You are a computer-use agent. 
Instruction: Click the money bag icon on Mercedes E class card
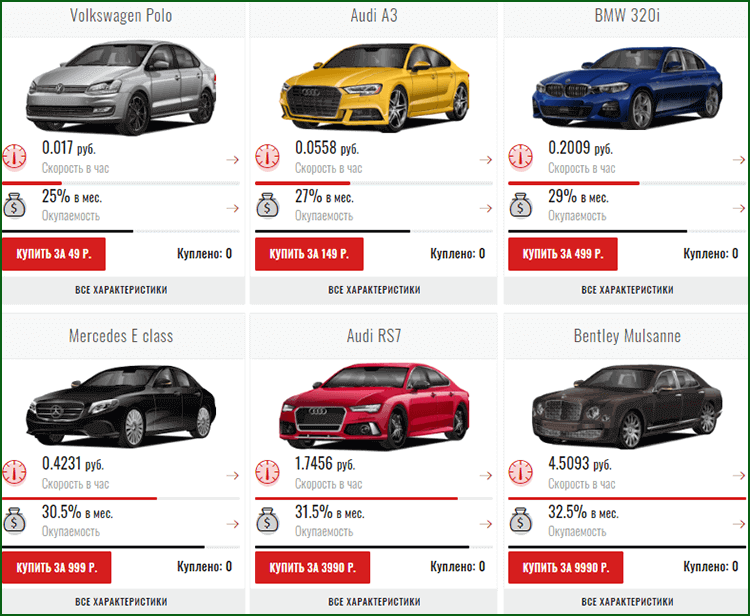[14, 521]
